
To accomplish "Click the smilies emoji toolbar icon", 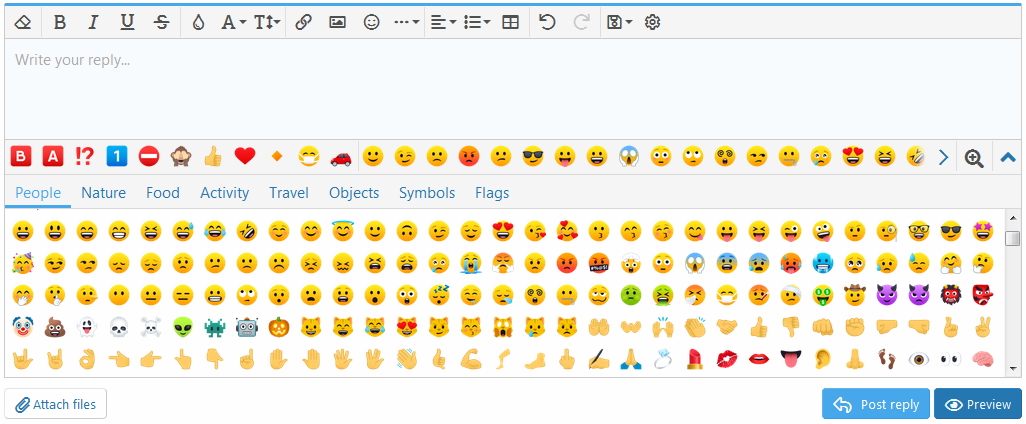I will point(371,21).
